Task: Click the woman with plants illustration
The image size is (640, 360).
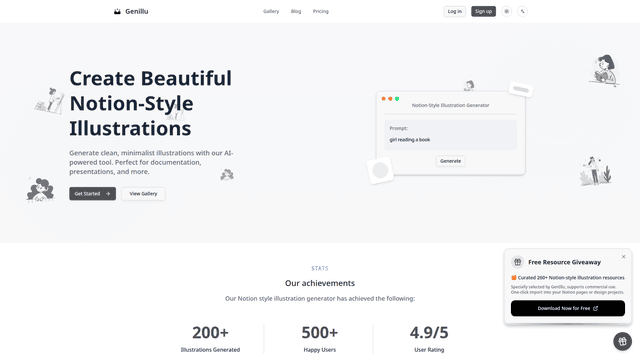Action: (596, 171)
